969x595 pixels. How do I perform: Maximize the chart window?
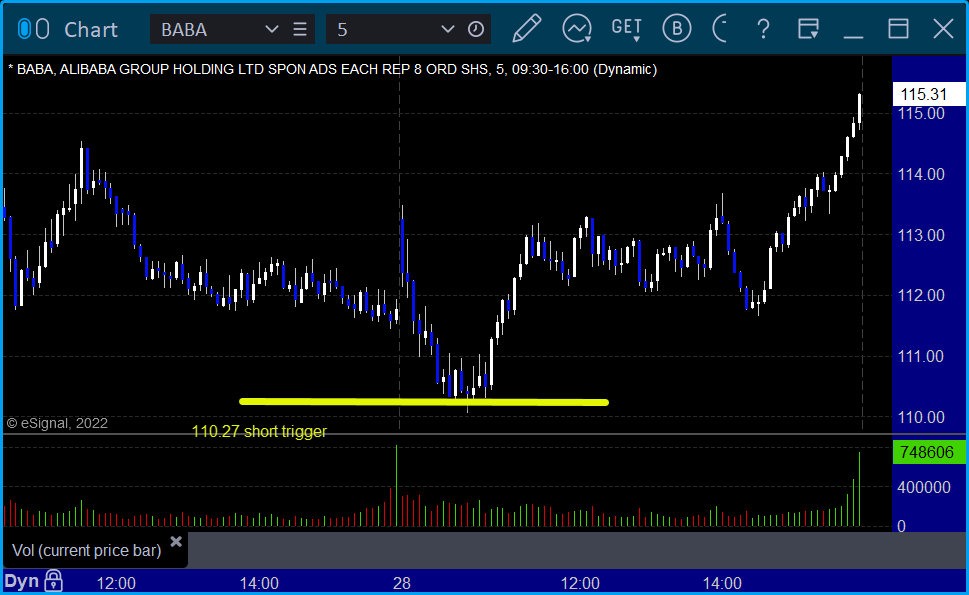click(x=898, y=29)
